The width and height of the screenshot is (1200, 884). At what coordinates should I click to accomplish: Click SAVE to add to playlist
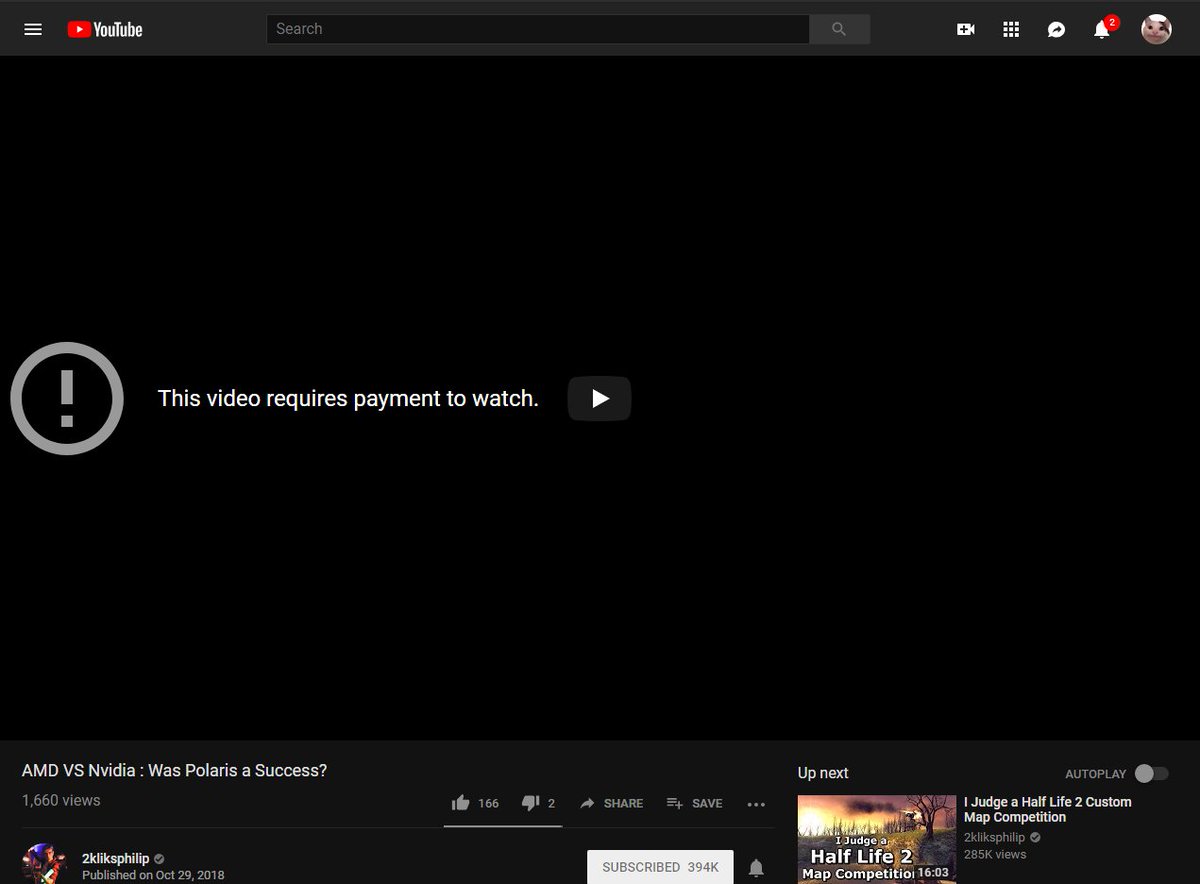click(694, 803)
